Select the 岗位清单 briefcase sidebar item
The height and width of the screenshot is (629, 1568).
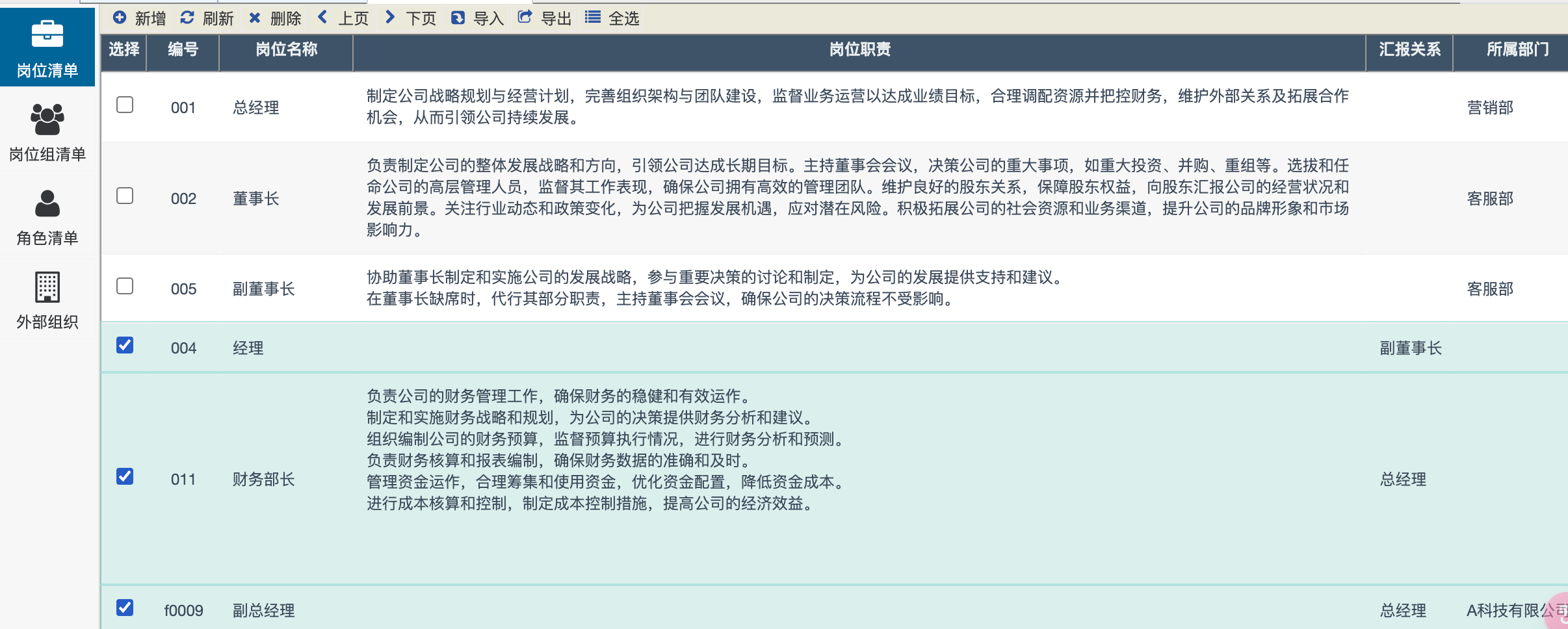coord(47,47)
